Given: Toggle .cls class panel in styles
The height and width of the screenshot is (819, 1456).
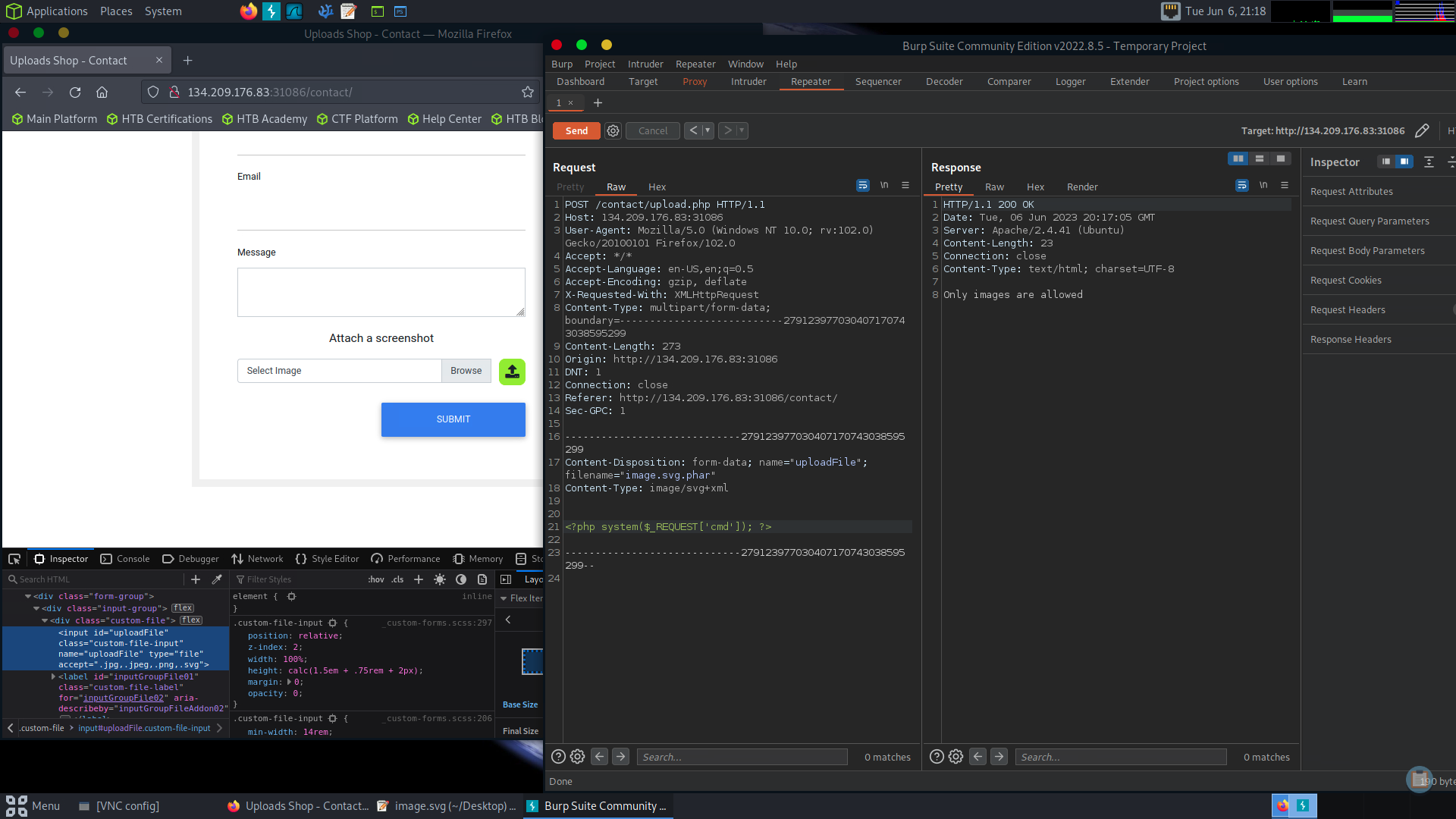Looking at the screenshot, I should click(x=397, y=579).
